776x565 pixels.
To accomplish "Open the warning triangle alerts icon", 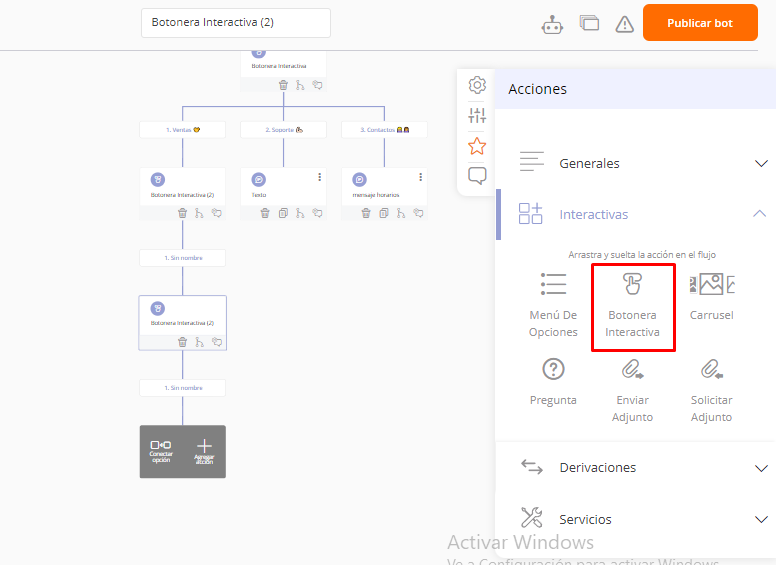I will pos(625,24).
